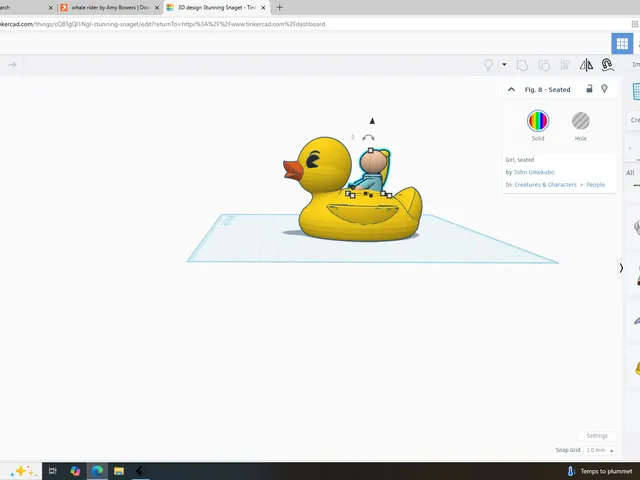Open the John Umekubo author link
The height and width of the screenshot is (480, 640).
534,172
